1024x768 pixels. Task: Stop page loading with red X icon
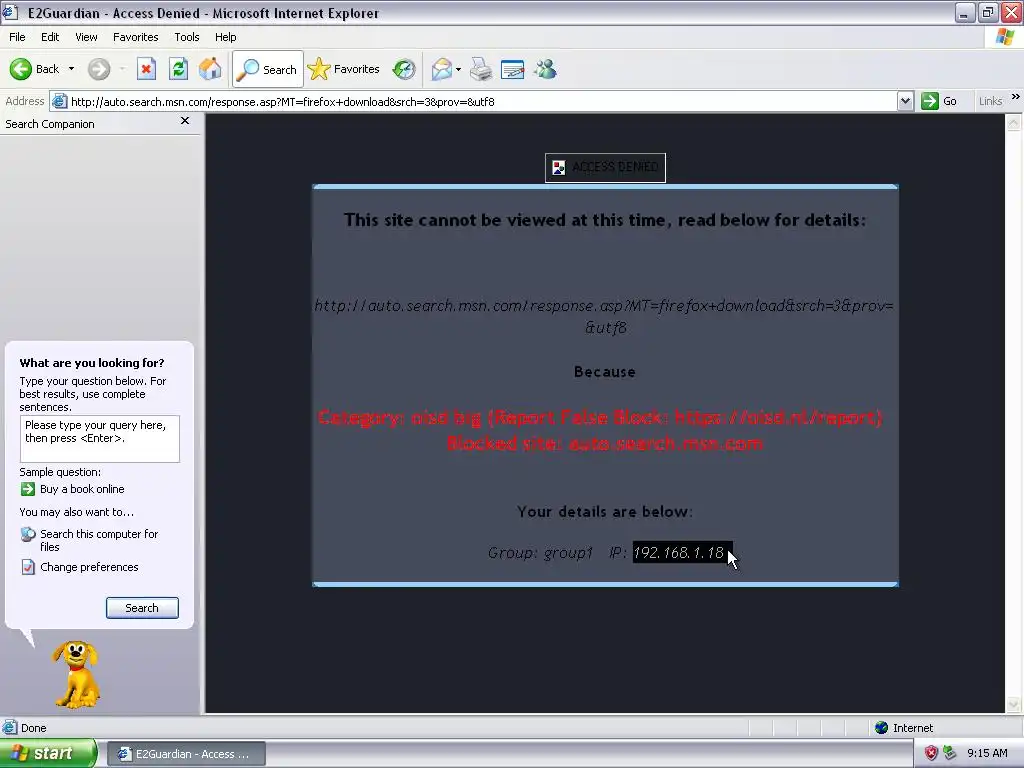[146, 69]
